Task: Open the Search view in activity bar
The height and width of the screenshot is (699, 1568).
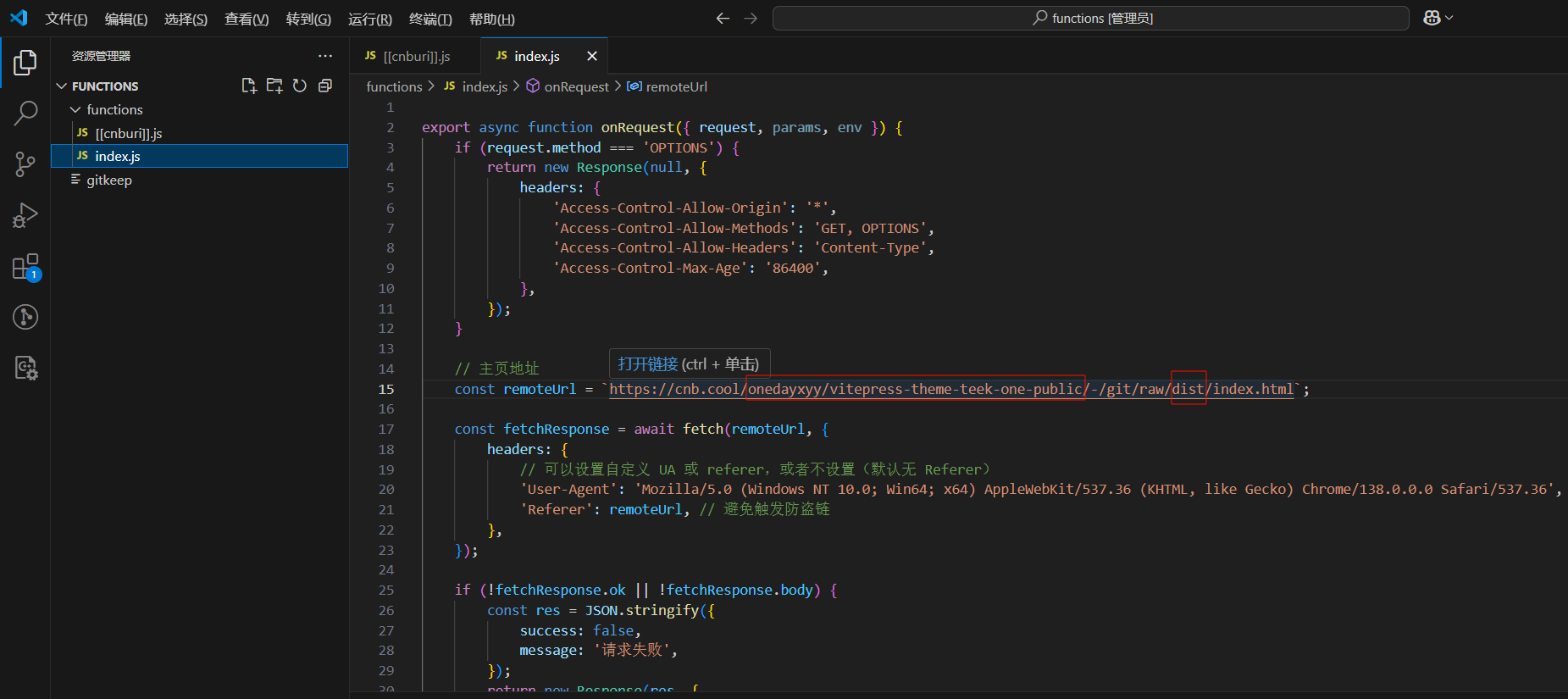Action: click(x=25, y=113)
